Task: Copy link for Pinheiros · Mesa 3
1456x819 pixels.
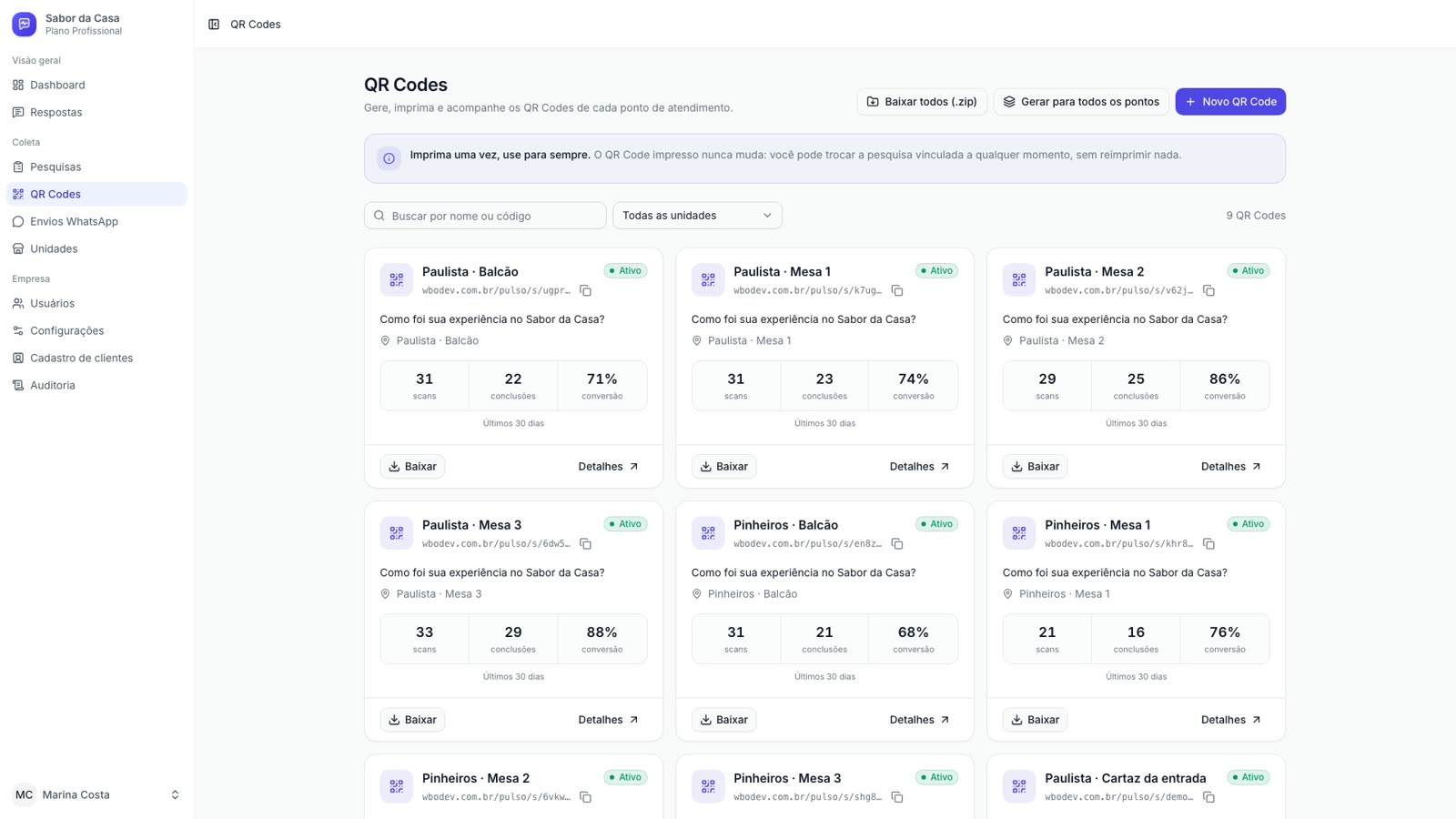Action: pyautogui.click(x=897, y=797)
